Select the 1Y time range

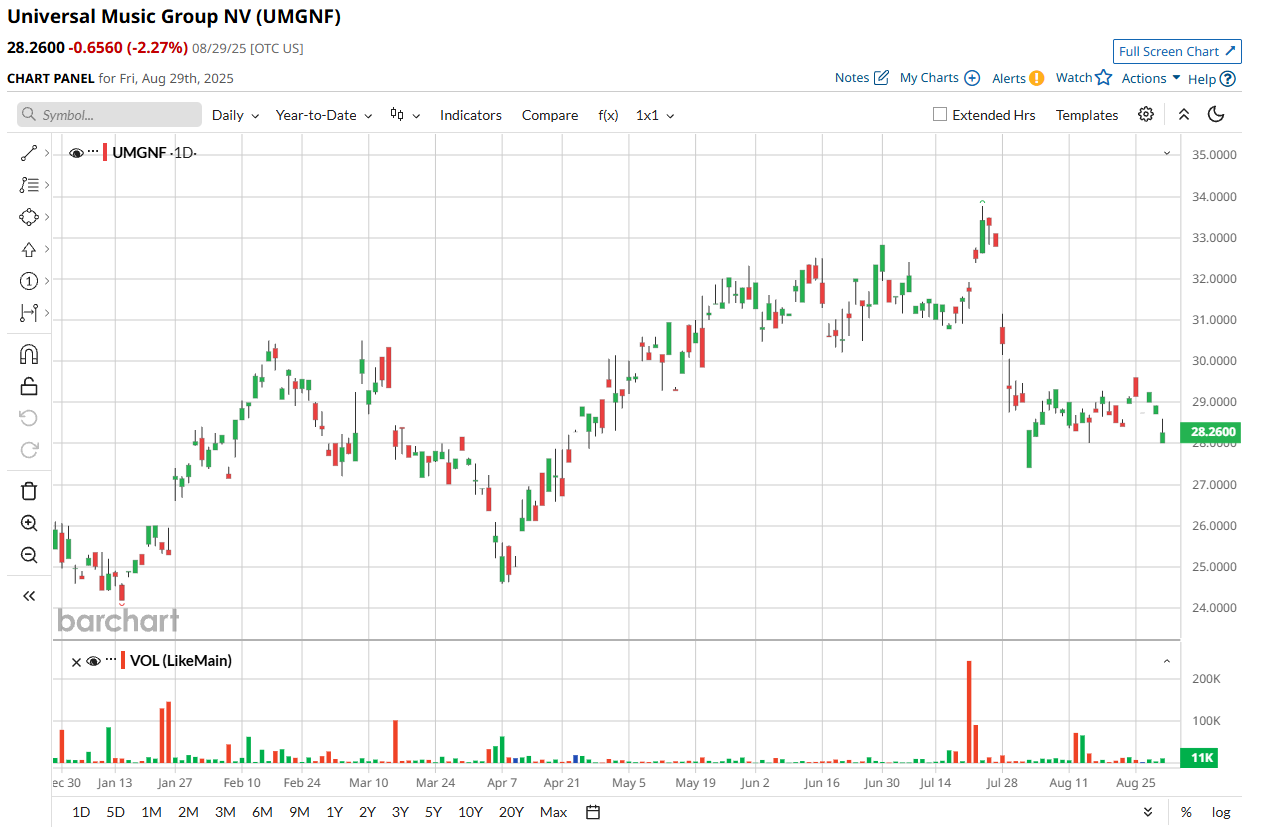pos(335,812)
